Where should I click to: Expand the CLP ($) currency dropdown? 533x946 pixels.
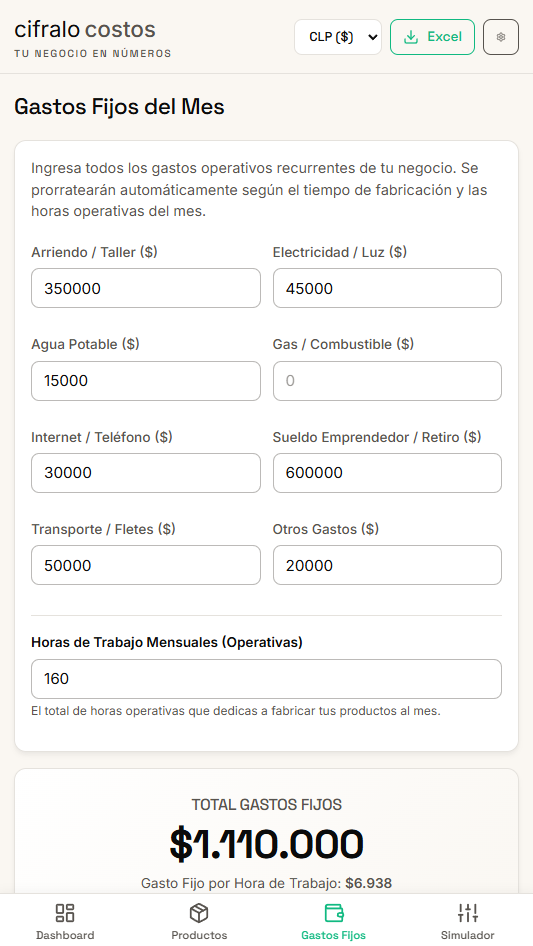coord(338,37)
